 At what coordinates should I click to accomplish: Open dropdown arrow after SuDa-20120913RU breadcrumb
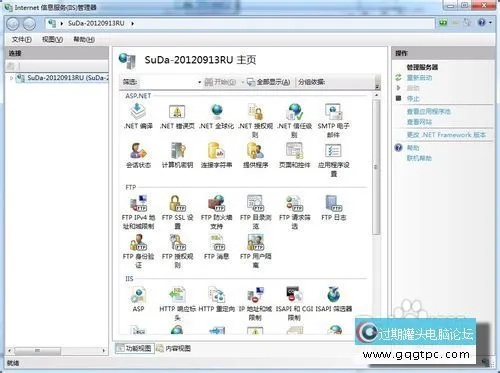132,23
